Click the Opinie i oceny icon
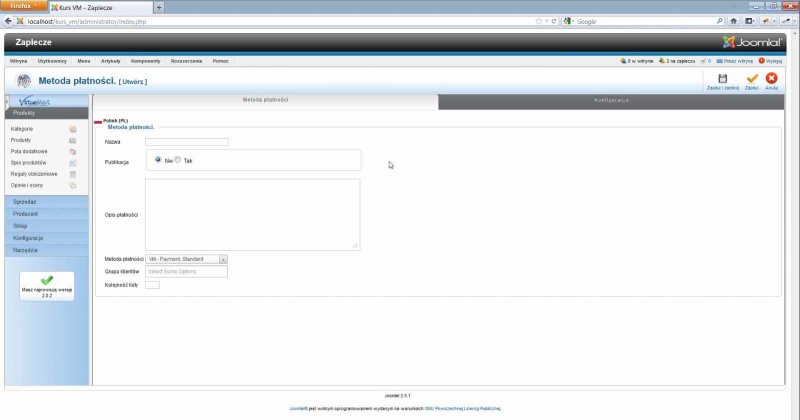 tap(72, 185)
